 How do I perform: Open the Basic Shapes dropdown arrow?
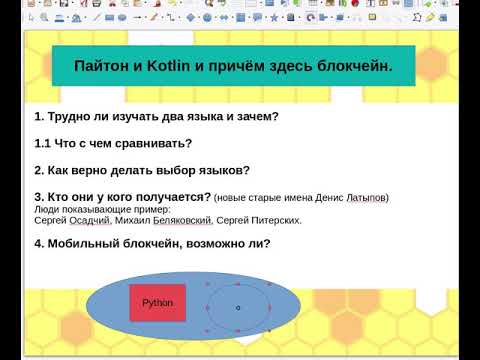pyautogui.click(x=198, y=18)
